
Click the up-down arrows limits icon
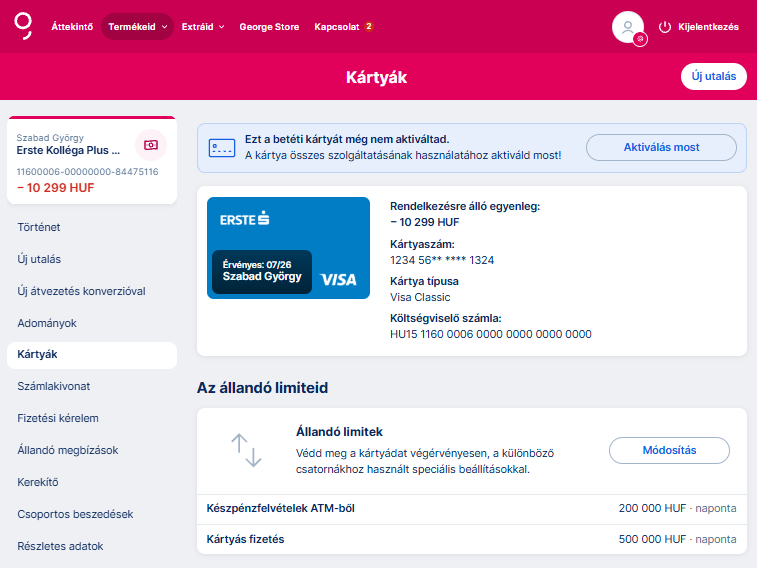pyautogui.click(x=246, y=450)
